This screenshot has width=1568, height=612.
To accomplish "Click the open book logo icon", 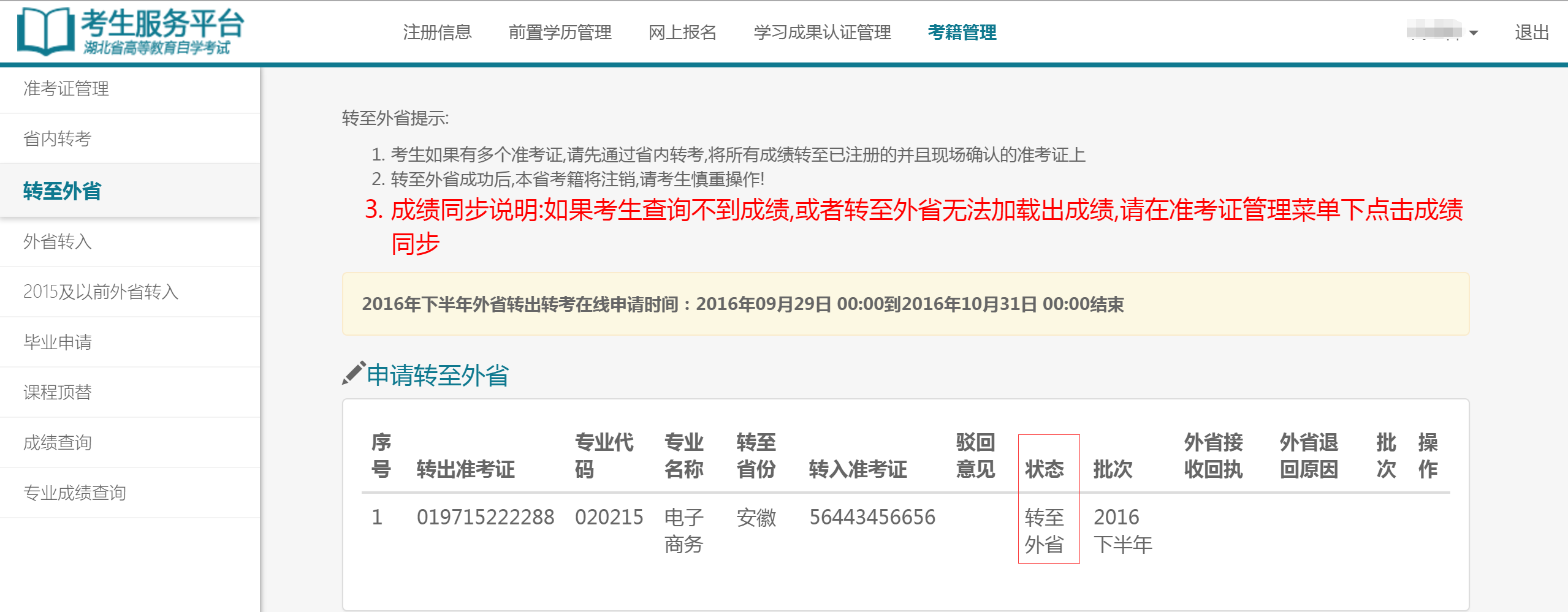I will point(42,32).
